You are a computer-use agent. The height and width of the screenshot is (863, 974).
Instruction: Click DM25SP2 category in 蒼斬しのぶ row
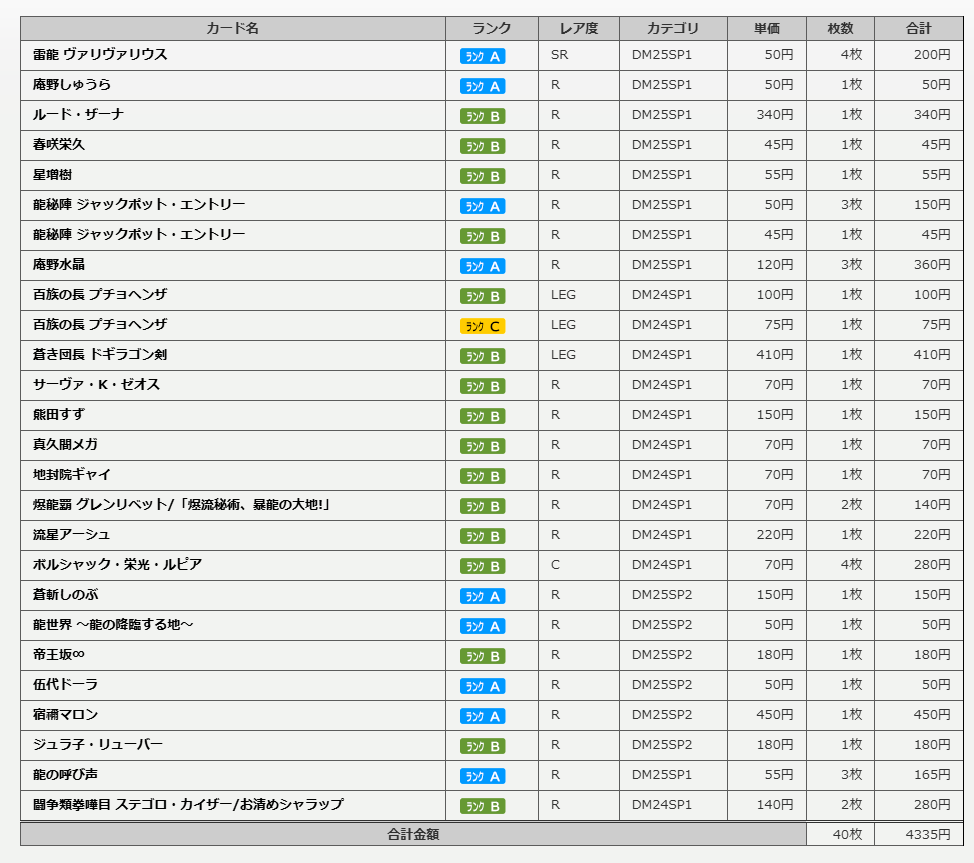[662, 595]
